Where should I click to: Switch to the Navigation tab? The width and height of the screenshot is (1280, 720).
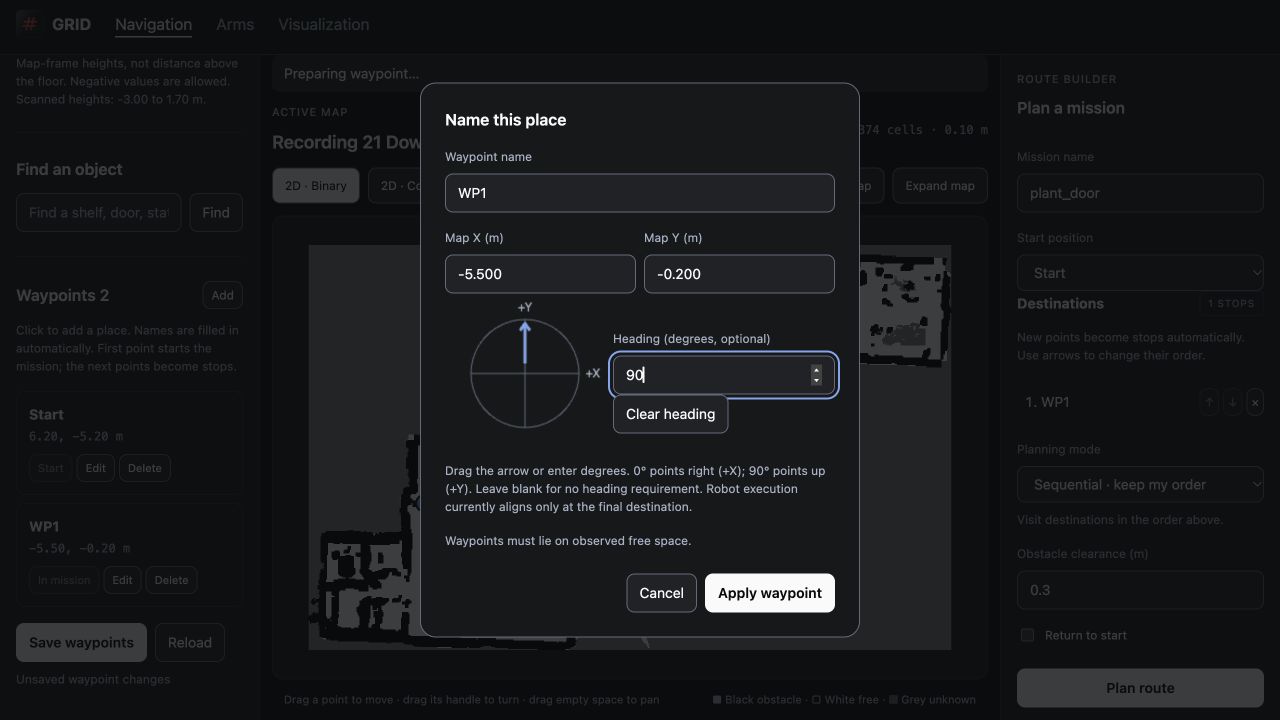coord(153,24)
